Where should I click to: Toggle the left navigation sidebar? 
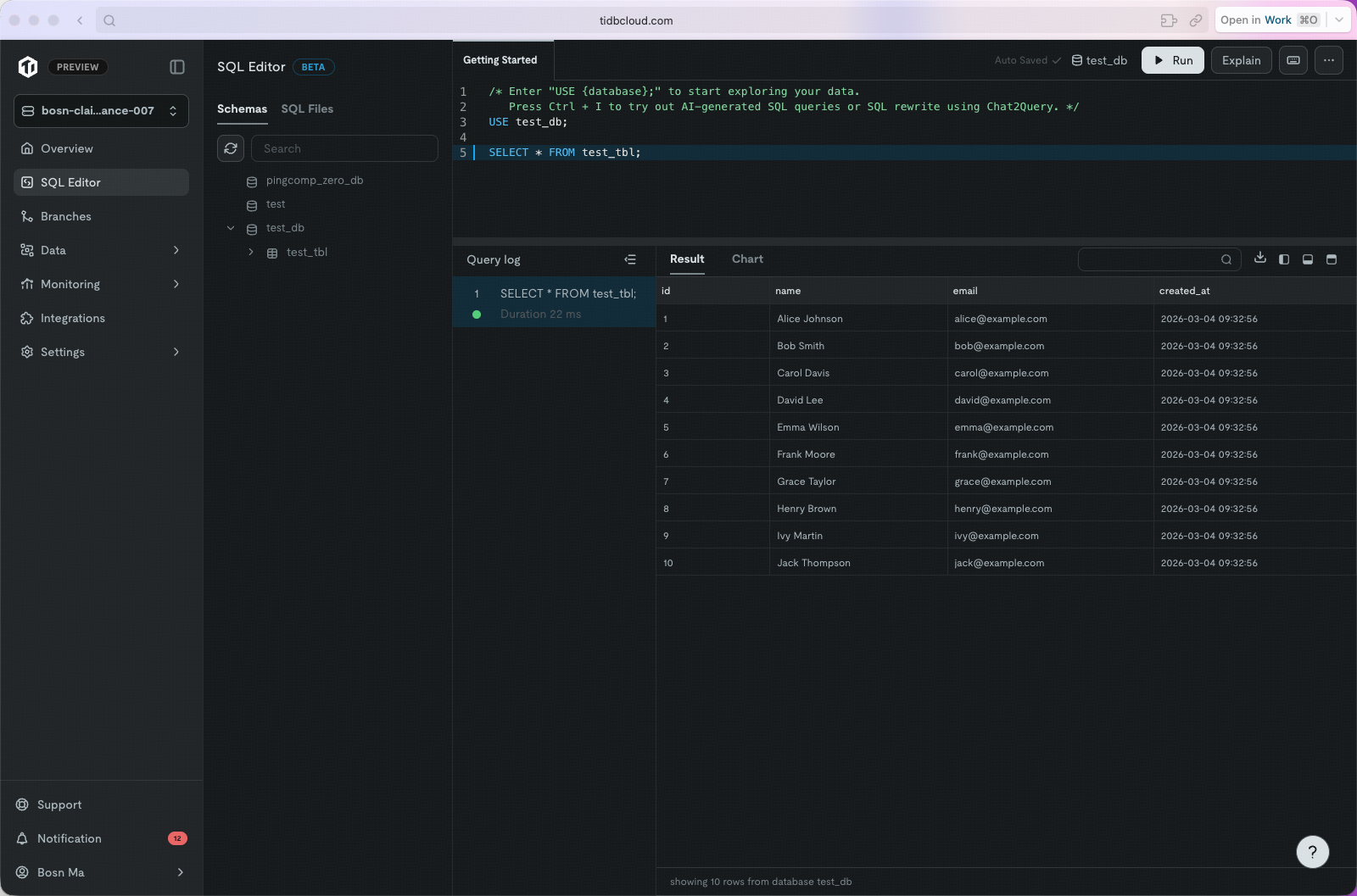point(177,67)
